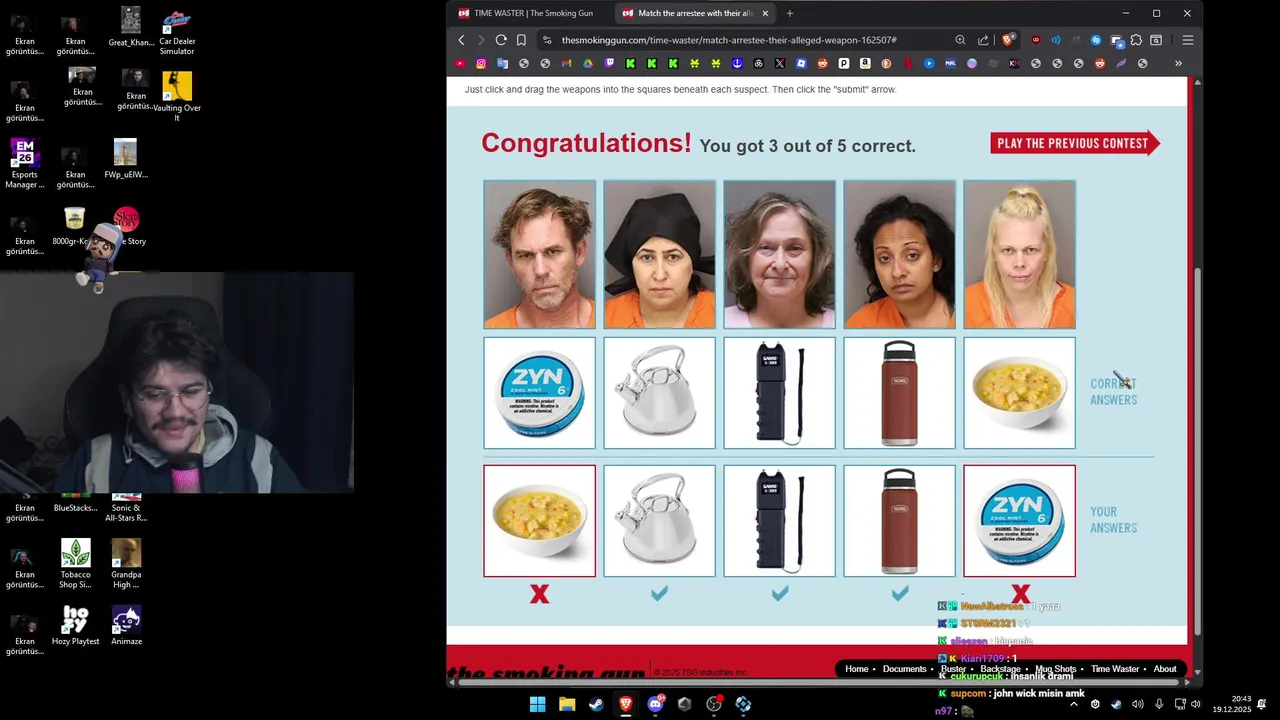Open the Google Drive bookmark icon

(x=588, y=63)
